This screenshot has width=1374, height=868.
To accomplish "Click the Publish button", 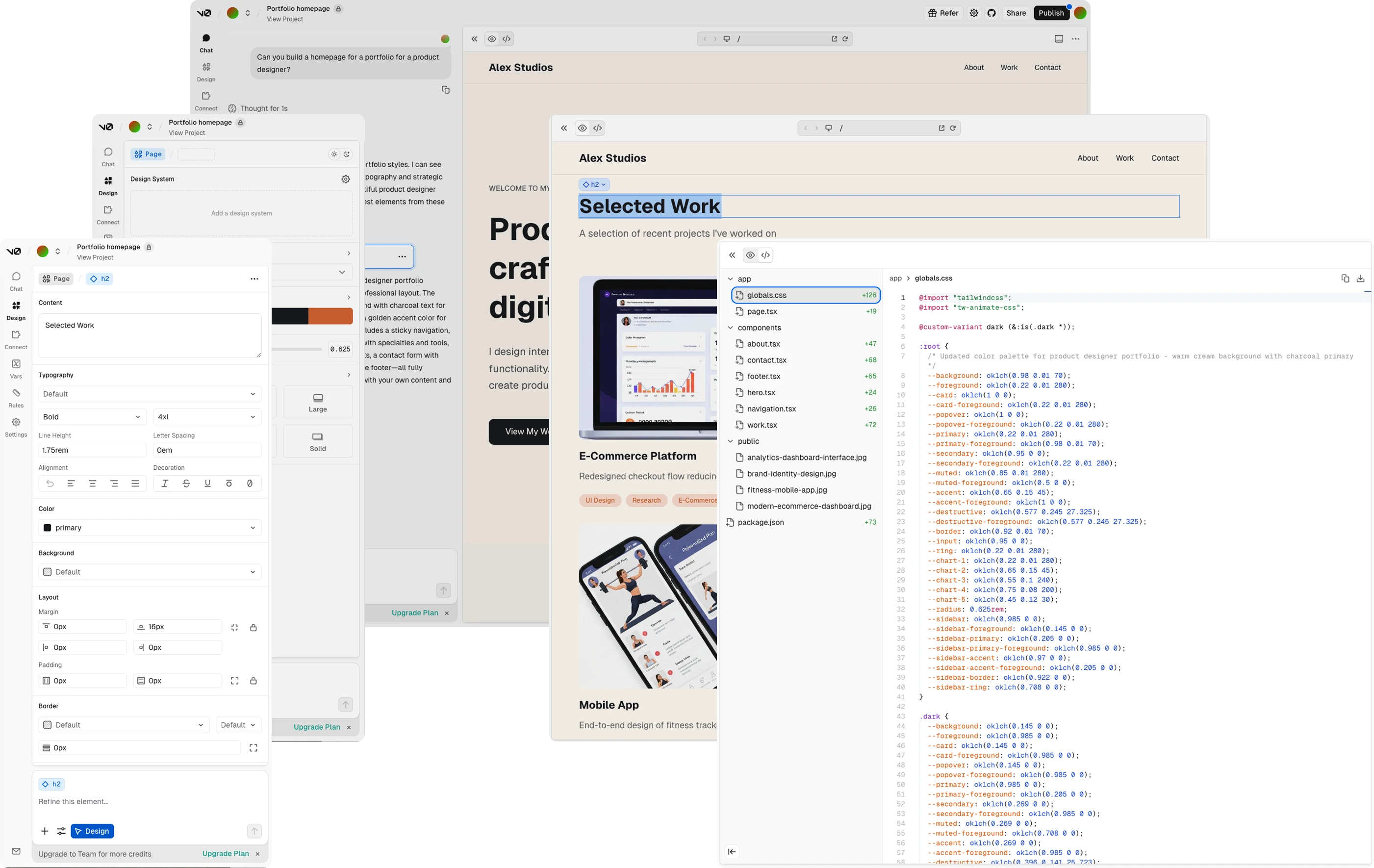I will click(x=1051, y=13).
